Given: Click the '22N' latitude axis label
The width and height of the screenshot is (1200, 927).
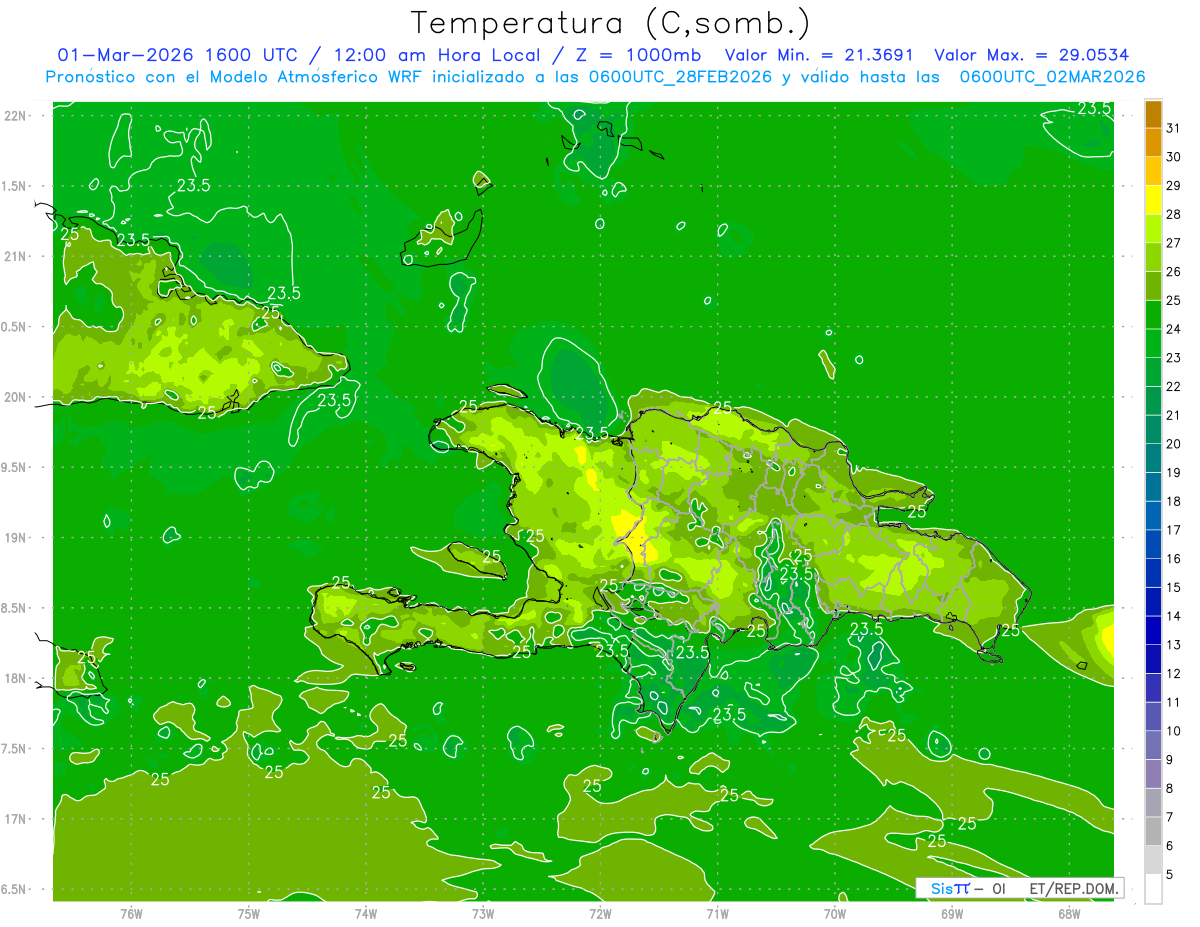Looking at the screenshot, I should pyautogui.click(x=15, y=116).
